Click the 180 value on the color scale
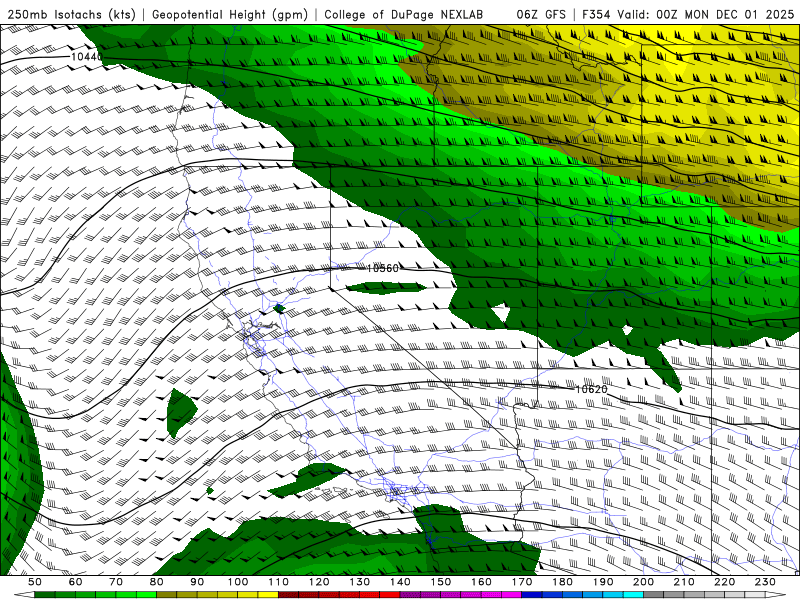The height and width of the screenshot is (600, 800). click(562, 582)
